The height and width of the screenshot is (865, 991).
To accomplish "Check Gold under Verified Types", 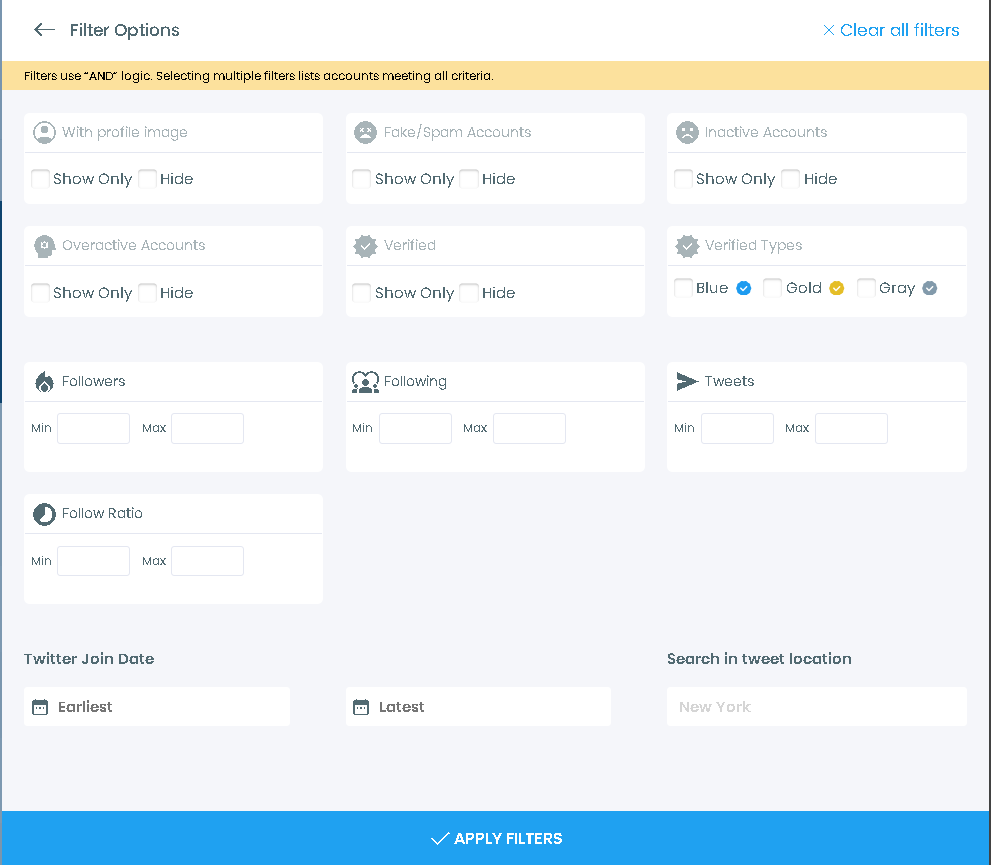I will coord(772,287).
